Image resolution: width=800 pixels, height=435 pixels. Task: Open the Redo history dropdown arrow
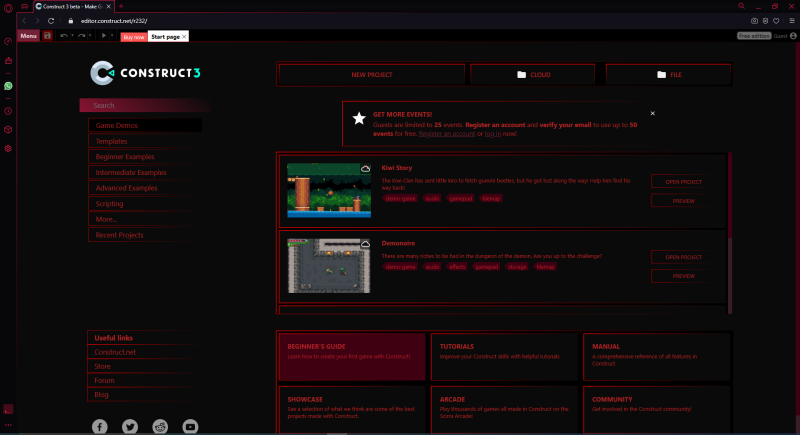[90, 36]
